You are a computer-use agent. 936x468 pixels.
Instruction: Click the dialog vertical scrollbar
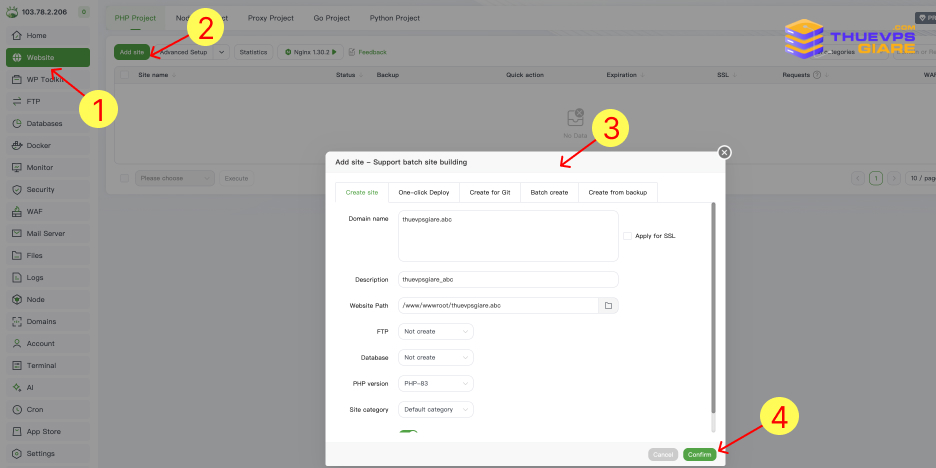(x=713, y=308)
